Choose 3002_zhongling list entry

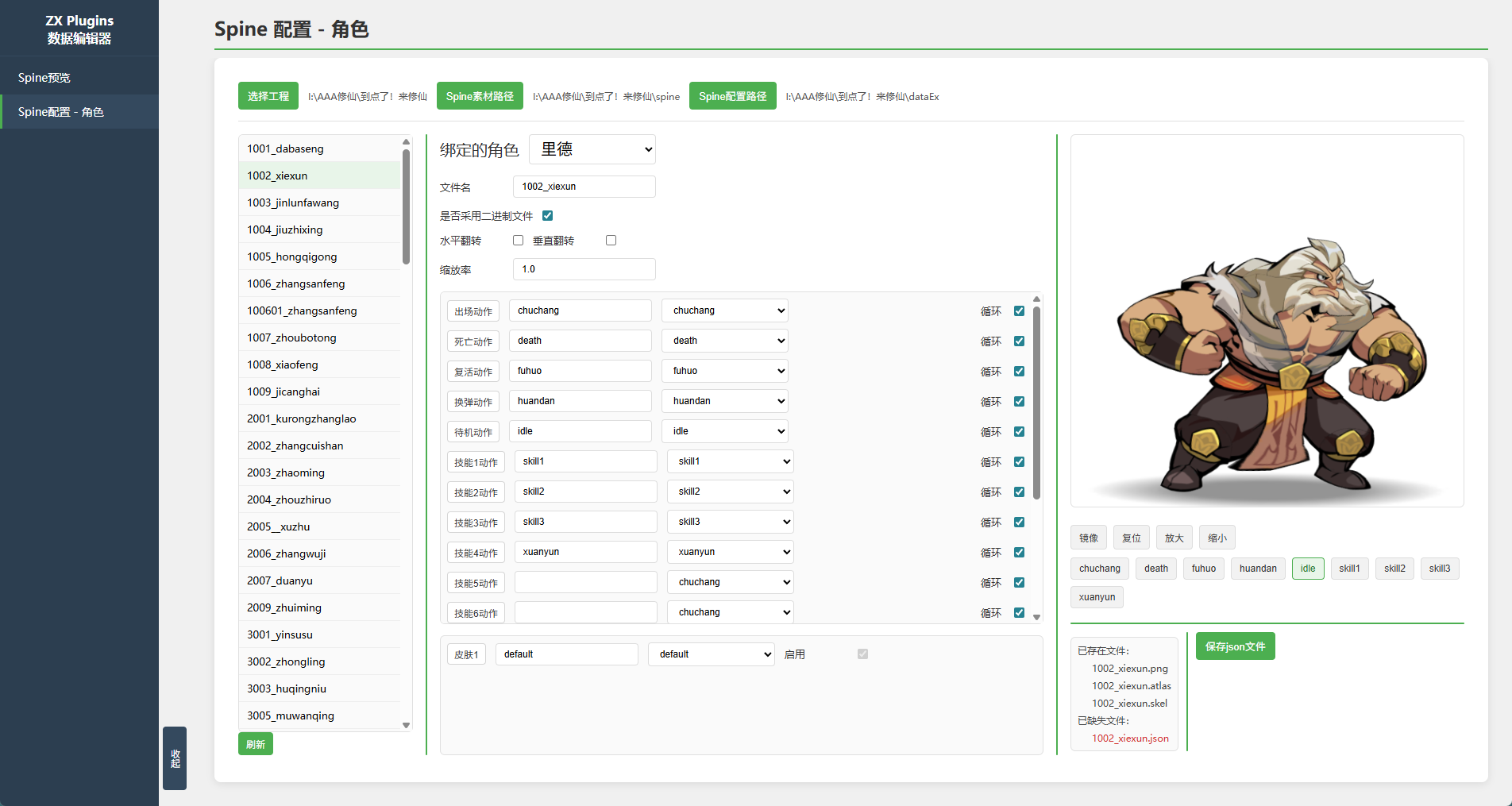pos(319,661)
